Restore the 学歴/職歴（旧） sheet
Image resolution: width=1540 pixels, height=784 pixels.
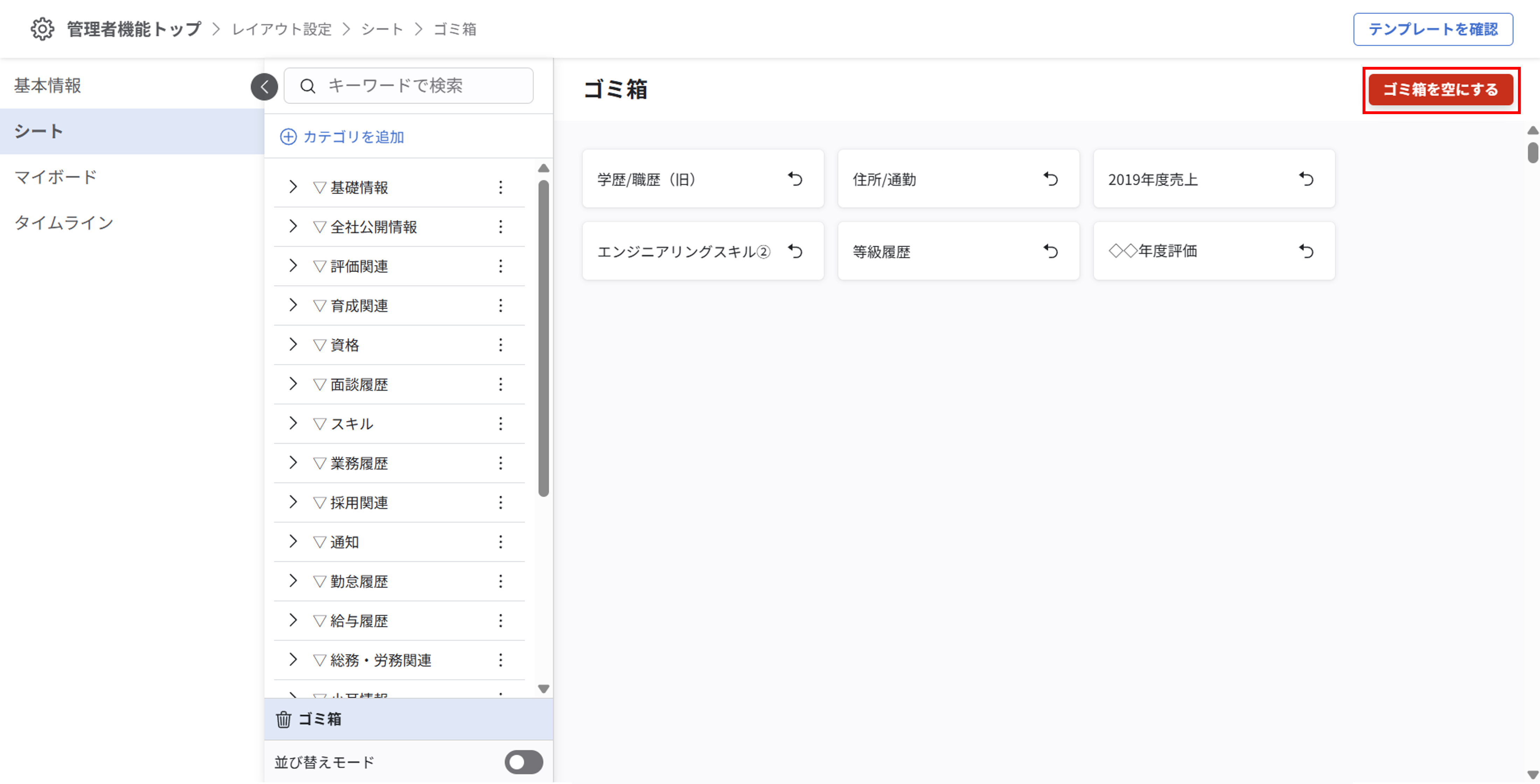[795, 179]
